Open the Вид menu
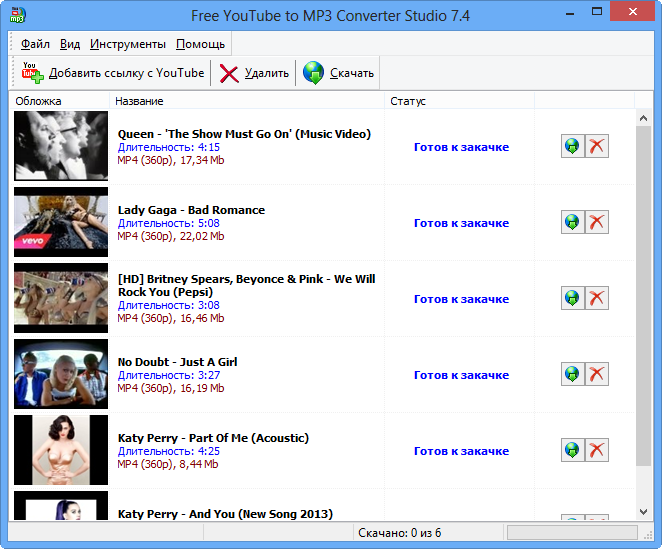The width and height of the screenshot is (662, 549). (x=70, y=44)
